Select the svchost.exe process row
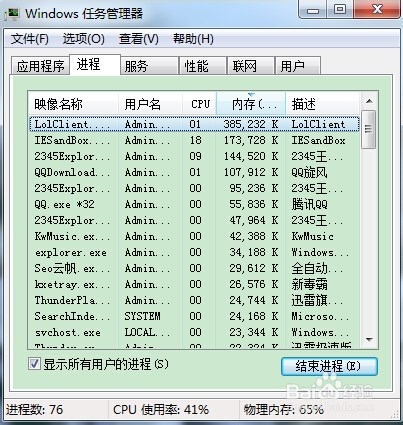 (194, 332)
